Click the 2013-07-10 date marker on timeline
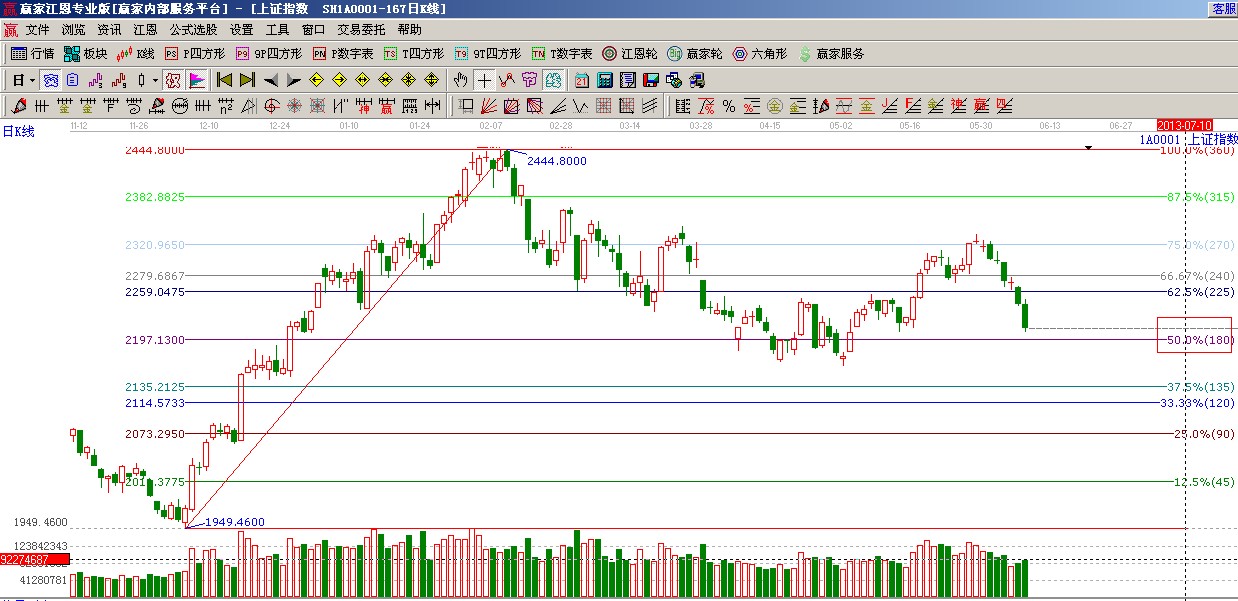1238x601 pixels. pos(1184,125)
